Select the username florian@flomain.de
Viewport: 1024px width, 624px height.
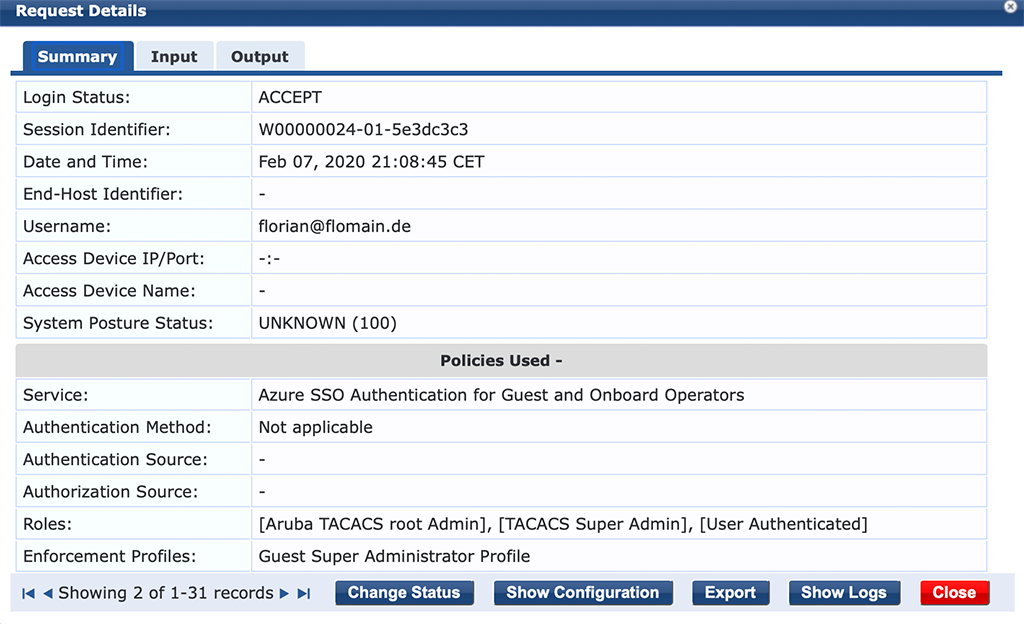[334, 226]
